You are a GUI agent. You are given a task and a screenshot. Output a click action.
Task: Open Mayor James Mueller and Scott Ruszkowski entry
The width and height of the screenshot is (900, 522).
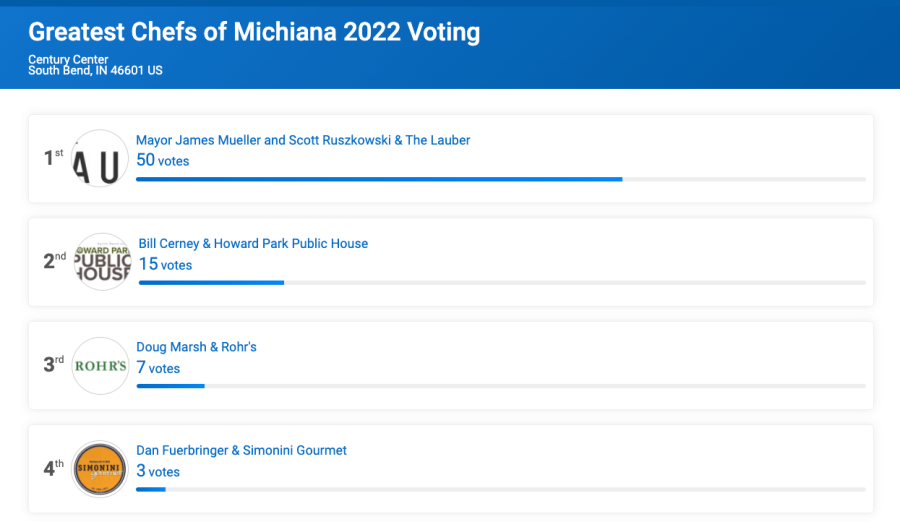pyautogui.click(x=303, y=140)
